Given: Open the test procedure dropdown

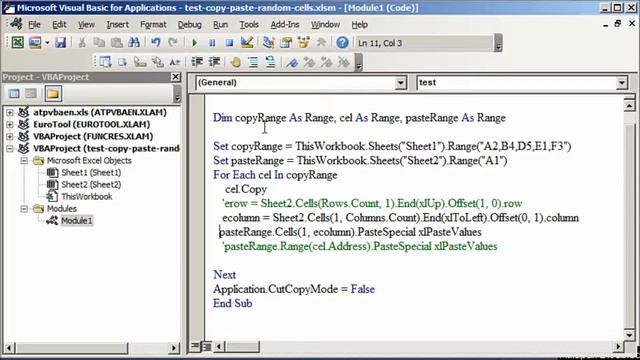Looking at the screenshot, I should coord(621,83).
